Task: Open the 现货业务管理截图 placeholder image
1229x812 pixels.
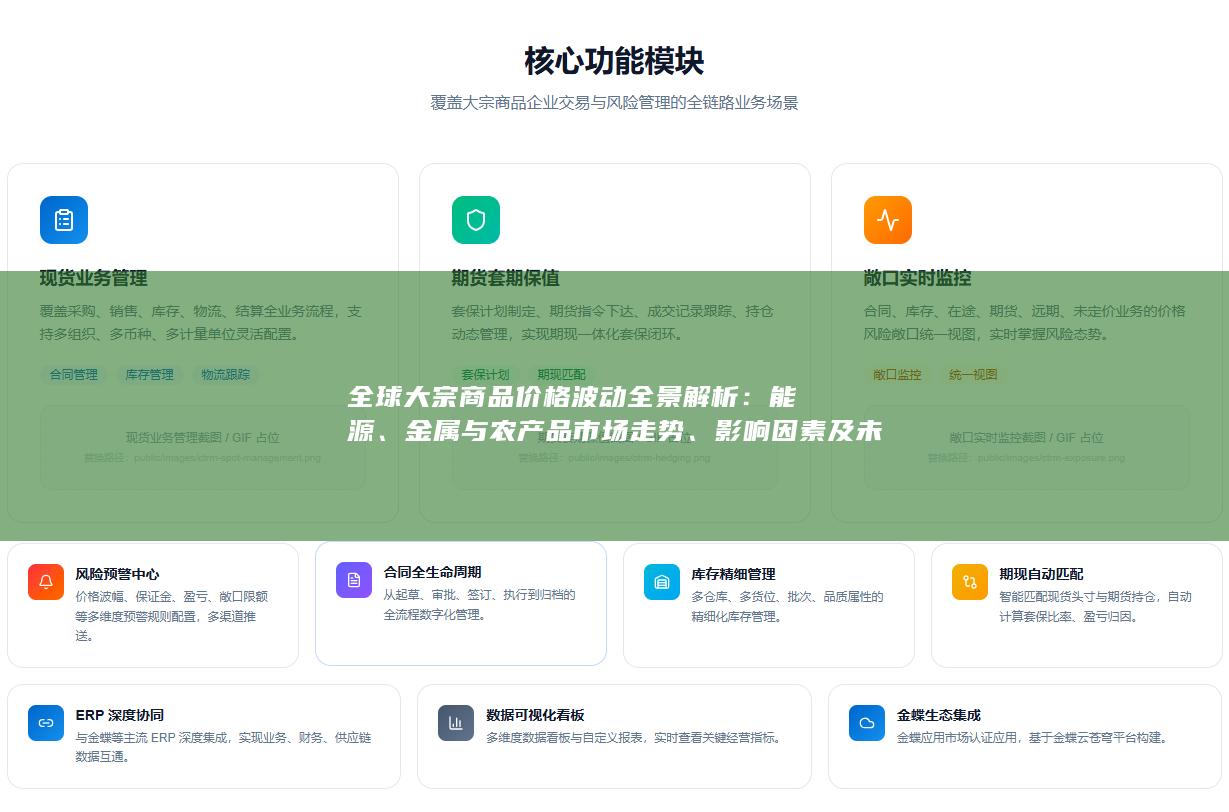Action: (x=203, y=447)
